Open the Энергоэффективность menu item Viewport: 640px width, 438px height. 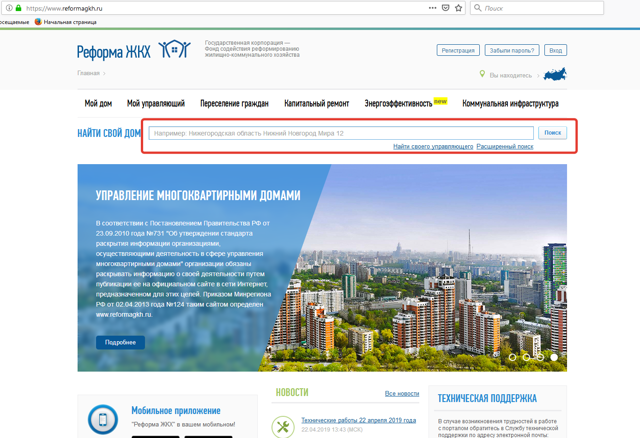(398, 104)
